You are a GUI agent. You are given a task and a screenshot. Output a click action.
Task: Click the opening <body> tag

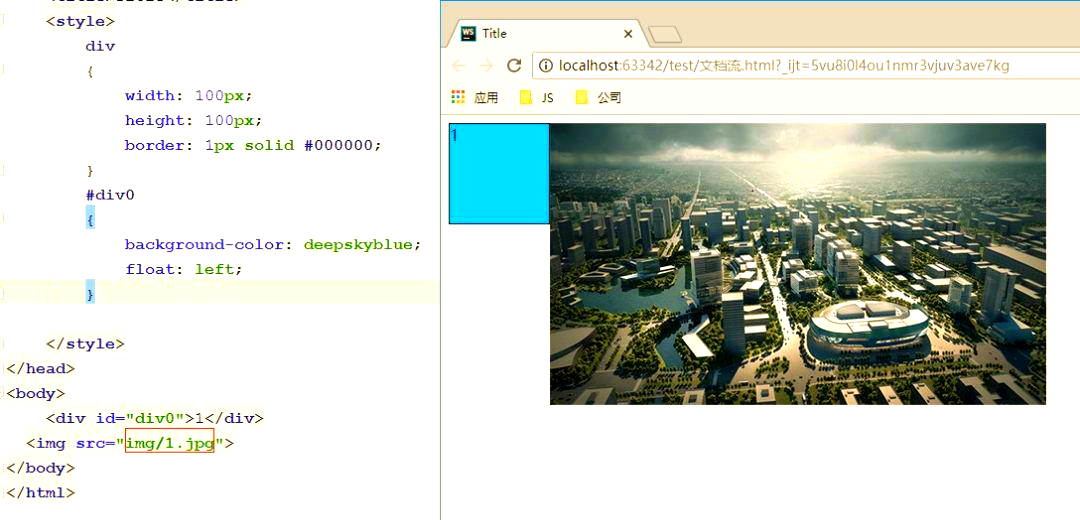pos(36,393)
